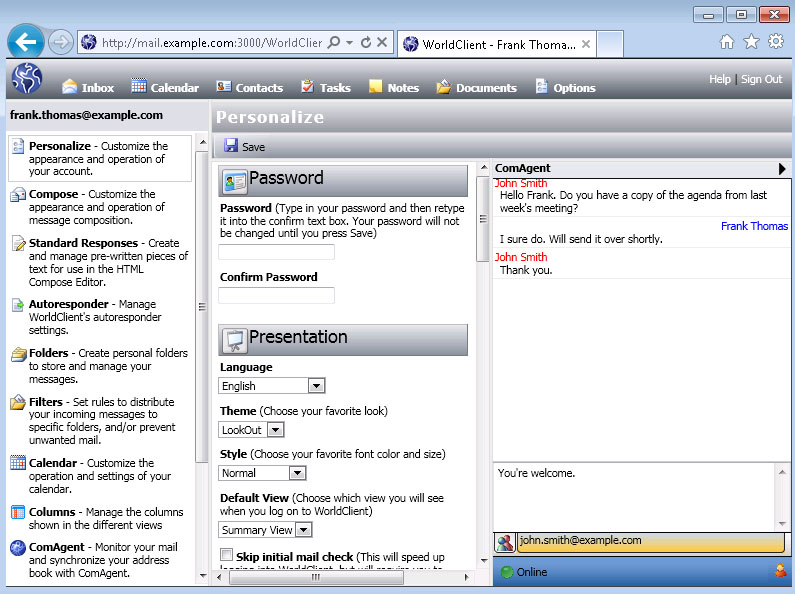The height and width of the screenshot is (594, 795).
Task: Click the Help link
Action: point(719,79)
